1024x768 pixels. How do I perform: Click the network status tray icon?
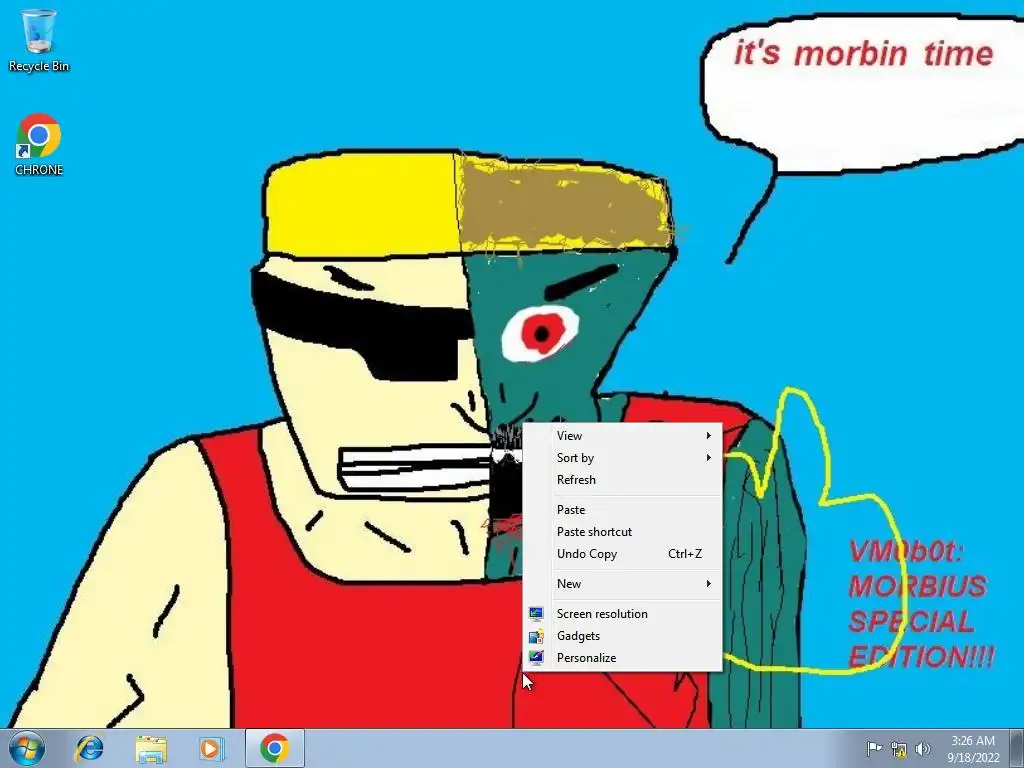coord(899,748)
